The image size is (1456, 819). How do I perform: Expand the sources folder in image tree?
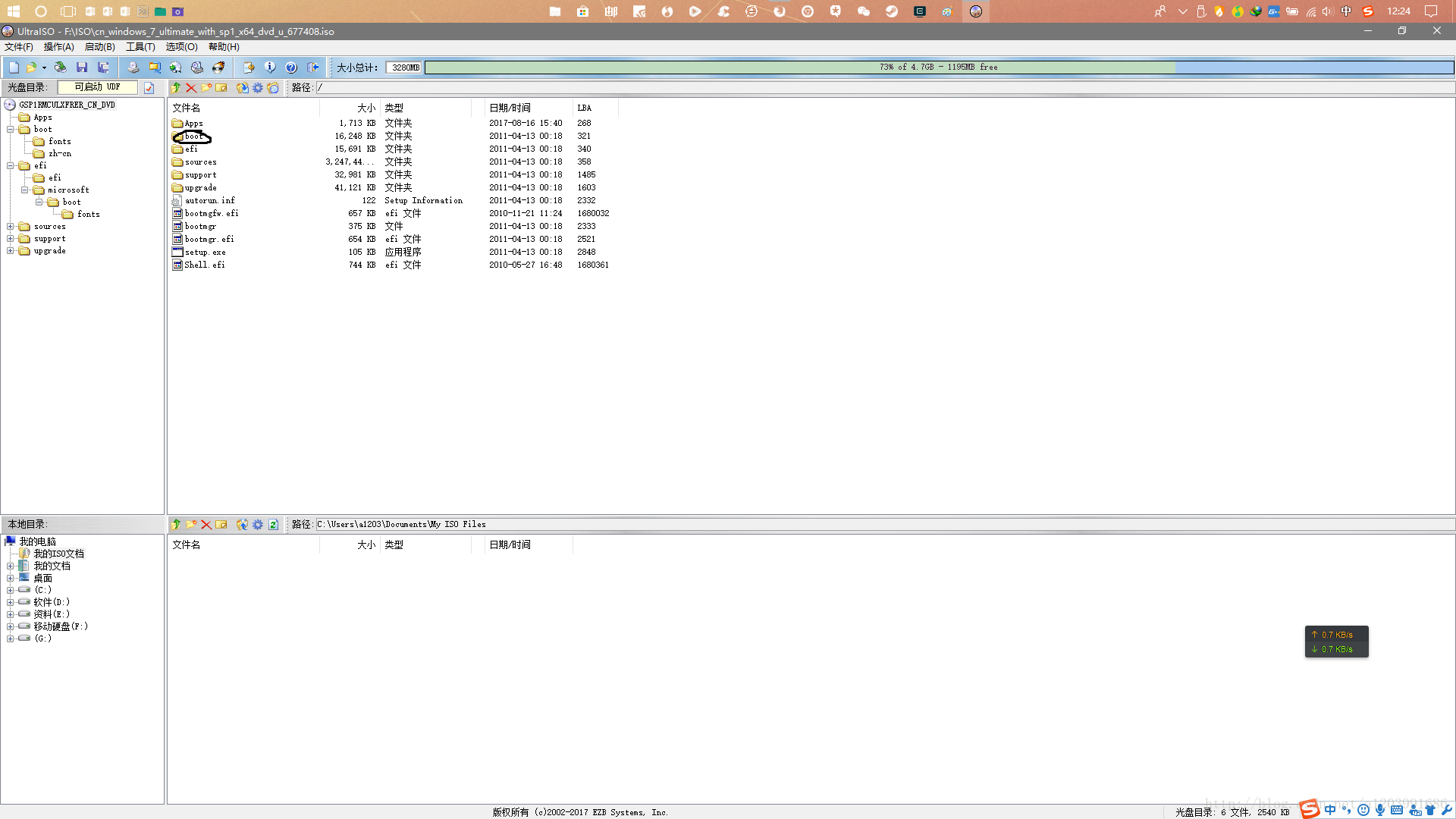[x=11, y=227]
